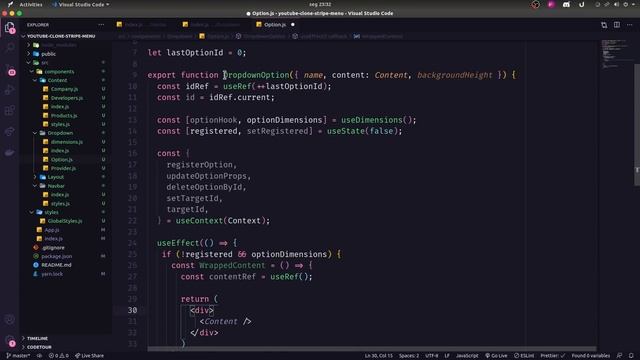Viewport: 640px width, 360px height.
Task: Switch to first index.js editor tab
Action: click(145, 25)
